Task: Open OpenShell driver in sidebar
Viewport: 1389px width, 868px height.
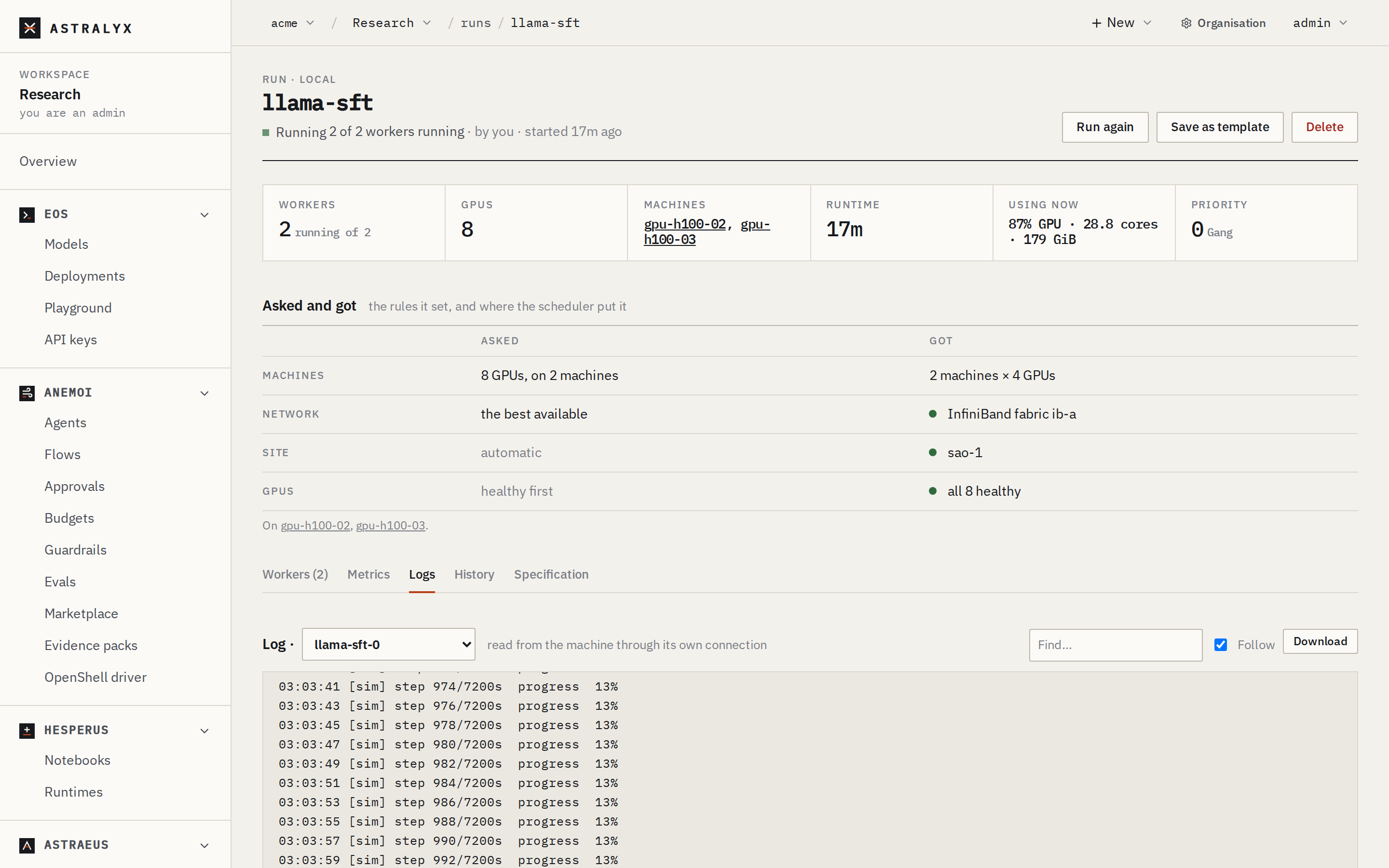Action: coord(95,678)
